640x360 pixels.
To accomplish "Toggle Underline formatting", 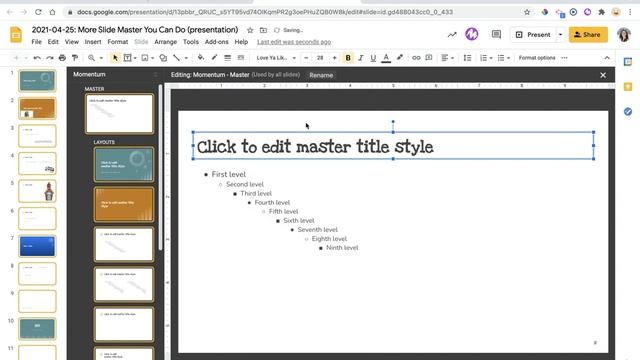I will coord(373,58).
